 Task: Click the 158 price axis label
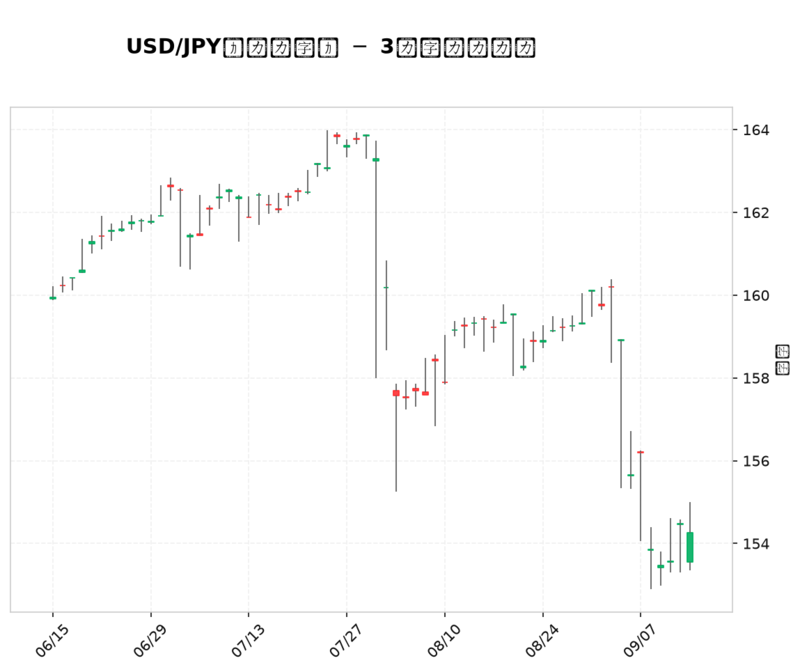click(756, 378)
